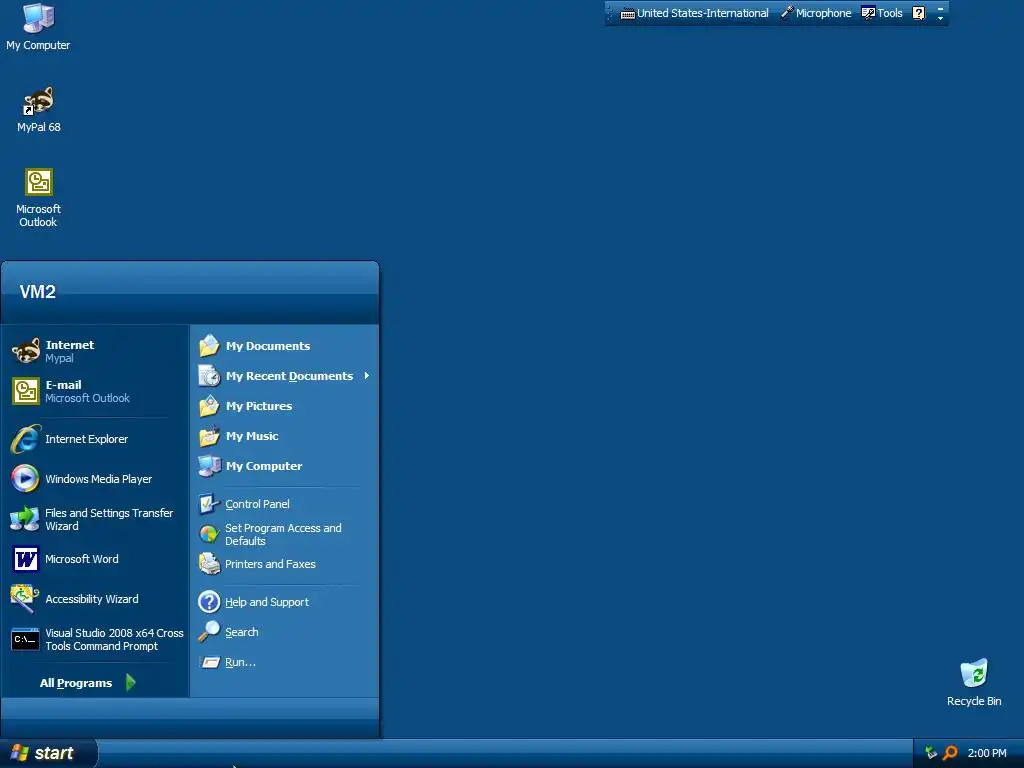Select E-mail Microsoft Outlook entry
This screenshot has height=768, width=1024.
click(95, 391)
